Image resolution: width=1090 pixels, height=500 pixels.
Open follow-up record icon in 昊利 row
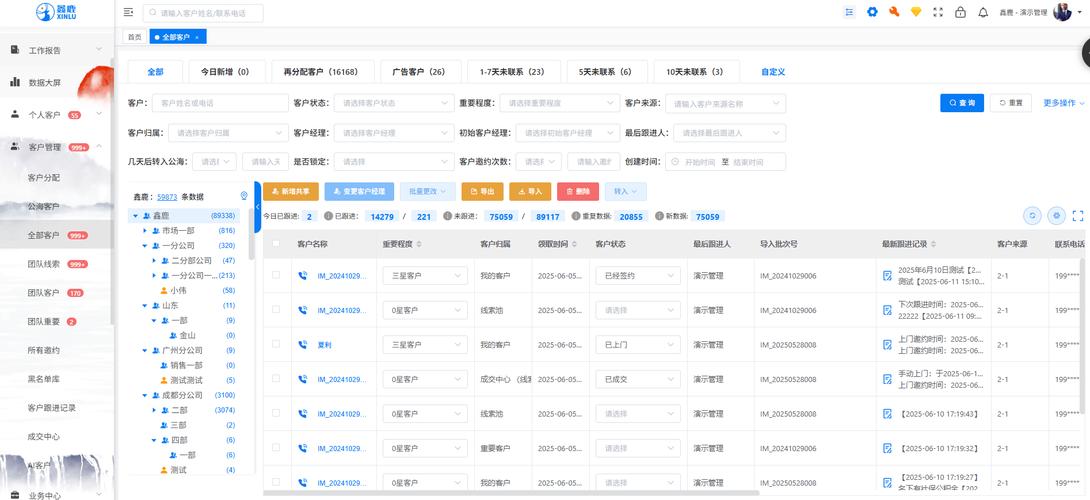pyautogui.click(x=887, y=345)
